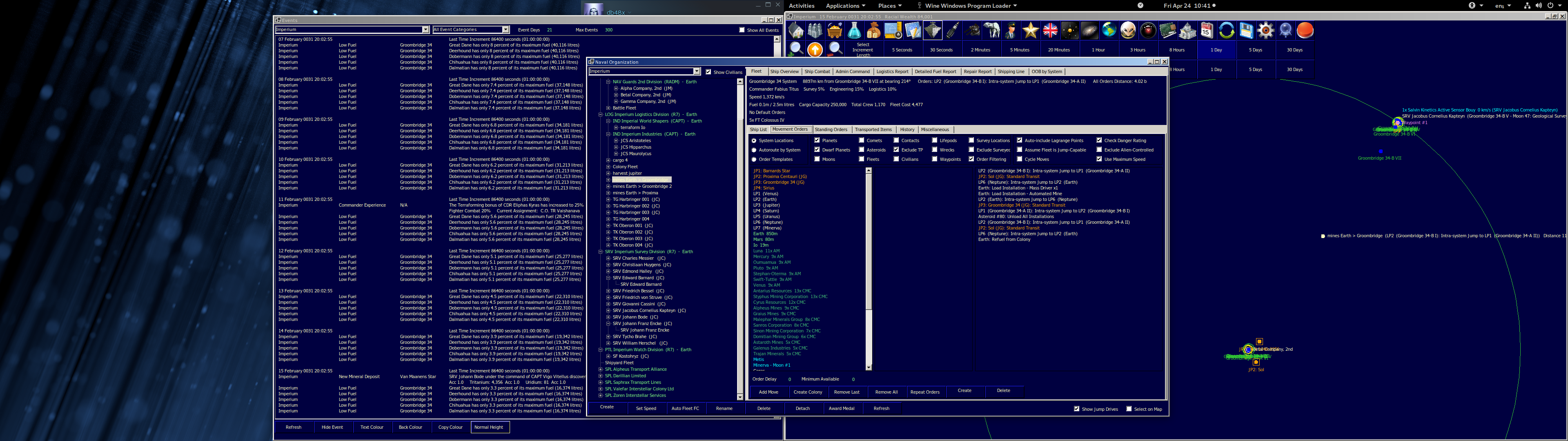Click the missile icon in toolbar
Screen dimensions: 1568x441
[952, 31]
